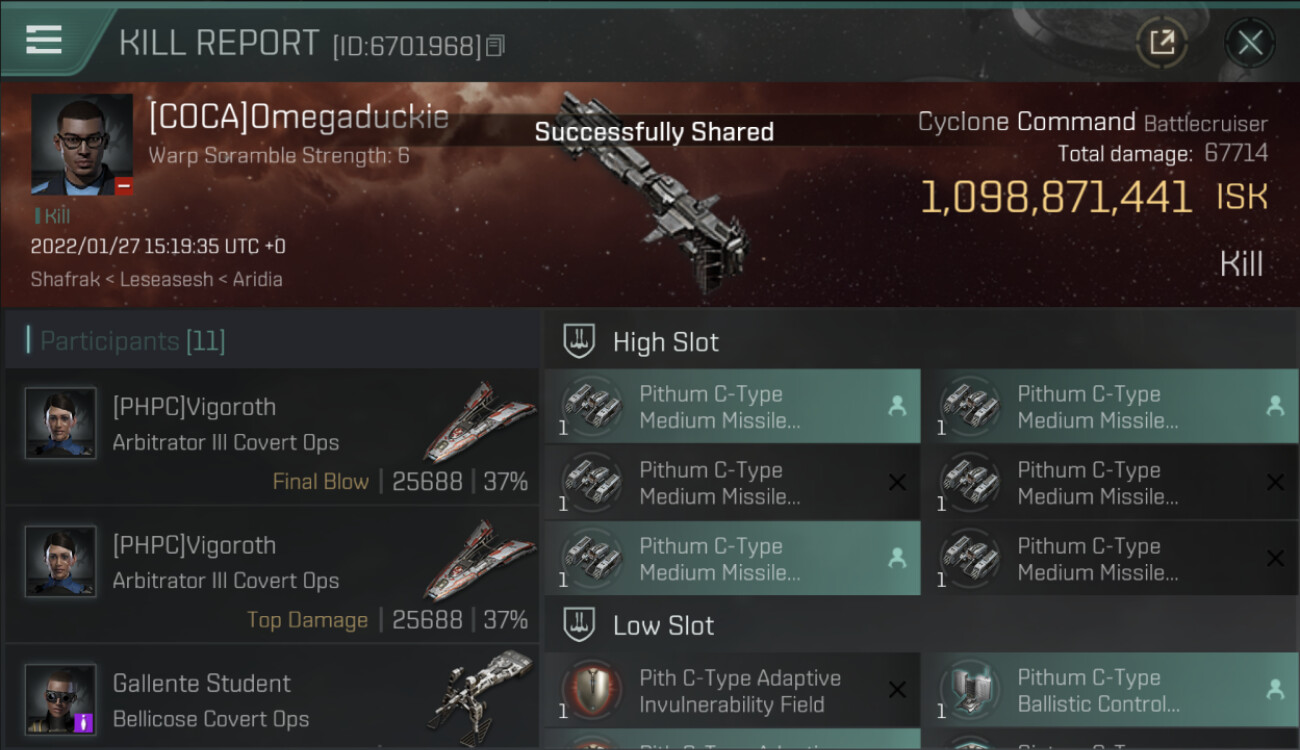Close the kill report window
1300x750 pixels.
click(x=1250, y=42)
